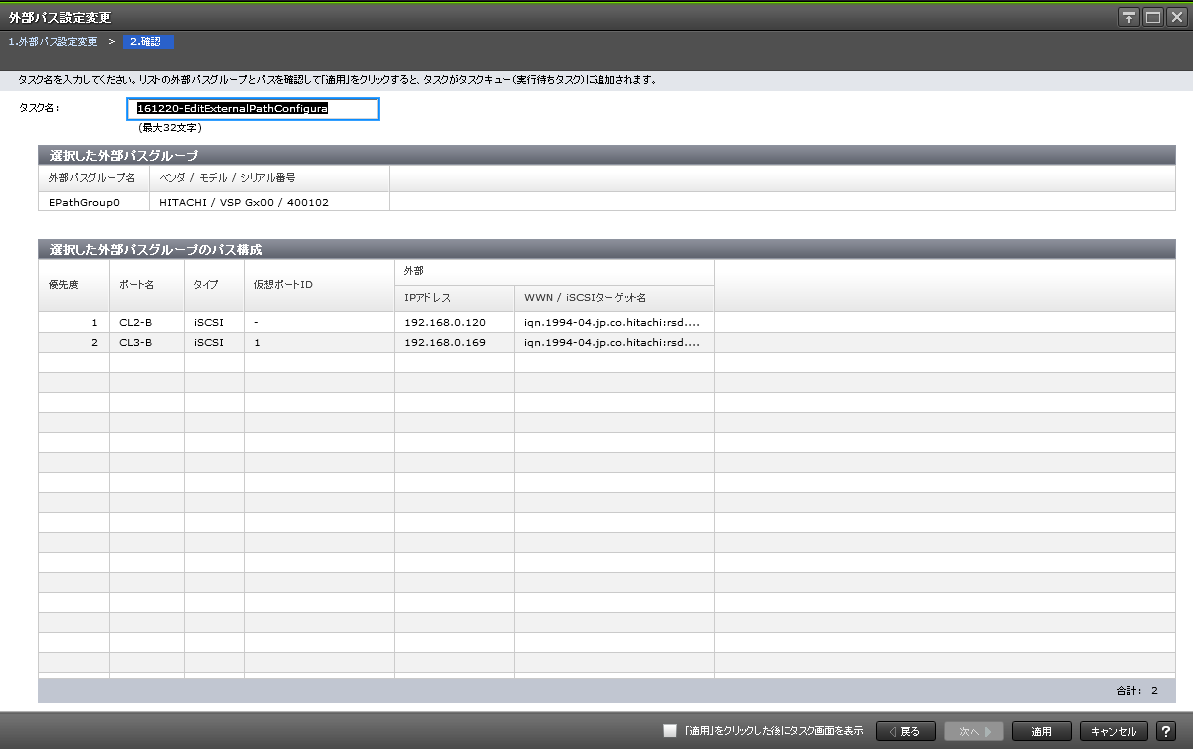The width and height of the screenshot is (1193, 749).
Task: Click the help question mark icon
Action: [x=1165, y=731]
